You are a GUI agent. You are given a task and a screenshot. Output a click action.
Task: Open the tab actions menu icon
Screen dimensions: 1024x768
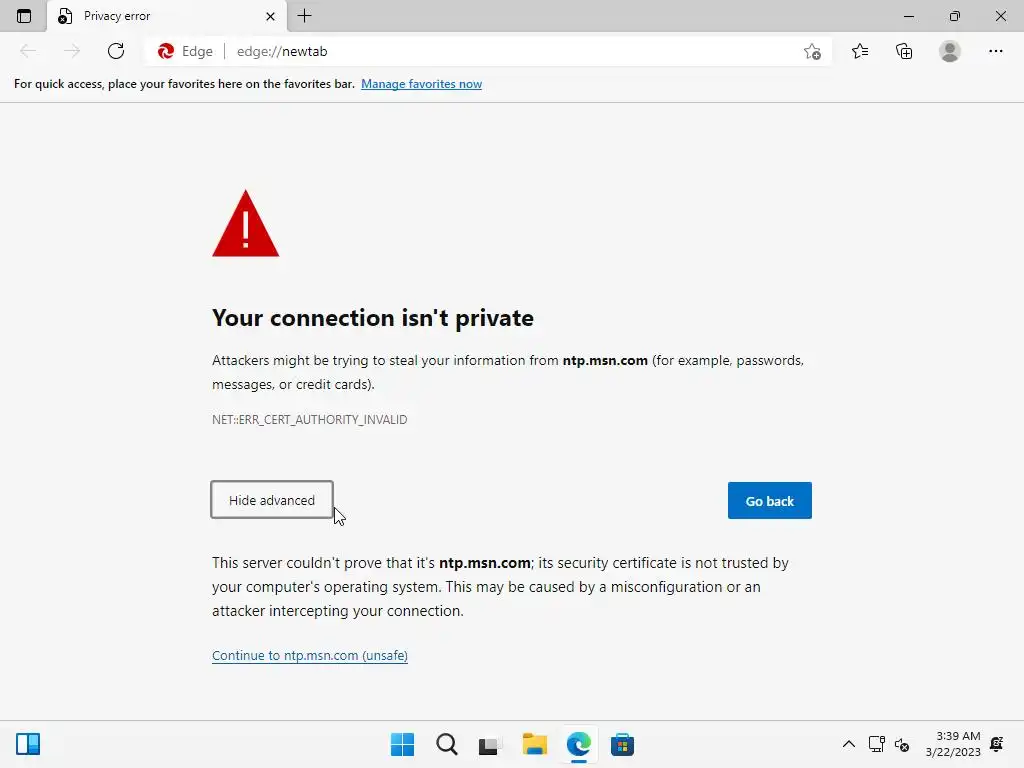pos(24,16)
